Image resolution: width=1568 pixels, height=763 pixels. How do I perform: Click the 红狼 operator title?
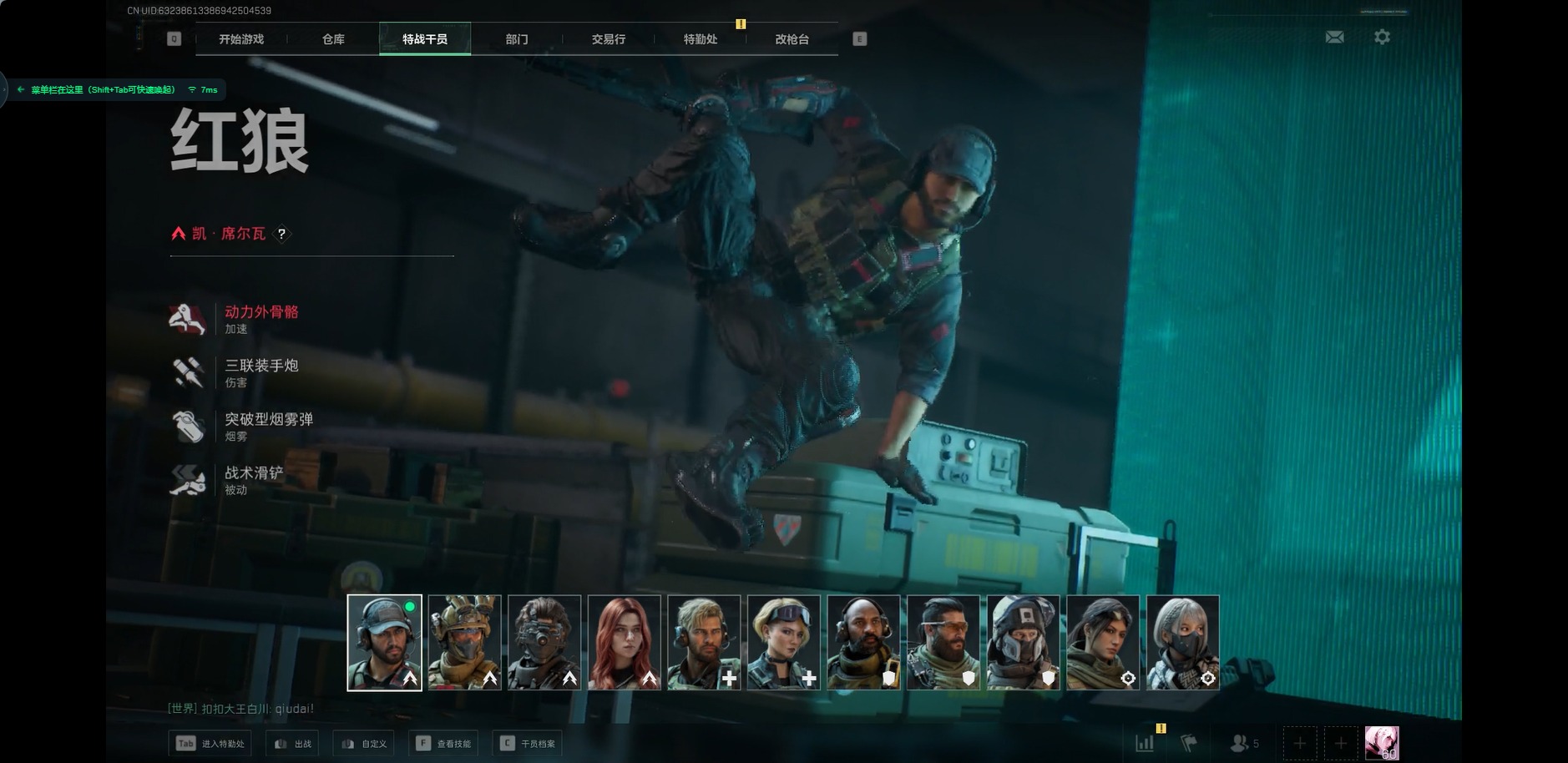[240, 141]
